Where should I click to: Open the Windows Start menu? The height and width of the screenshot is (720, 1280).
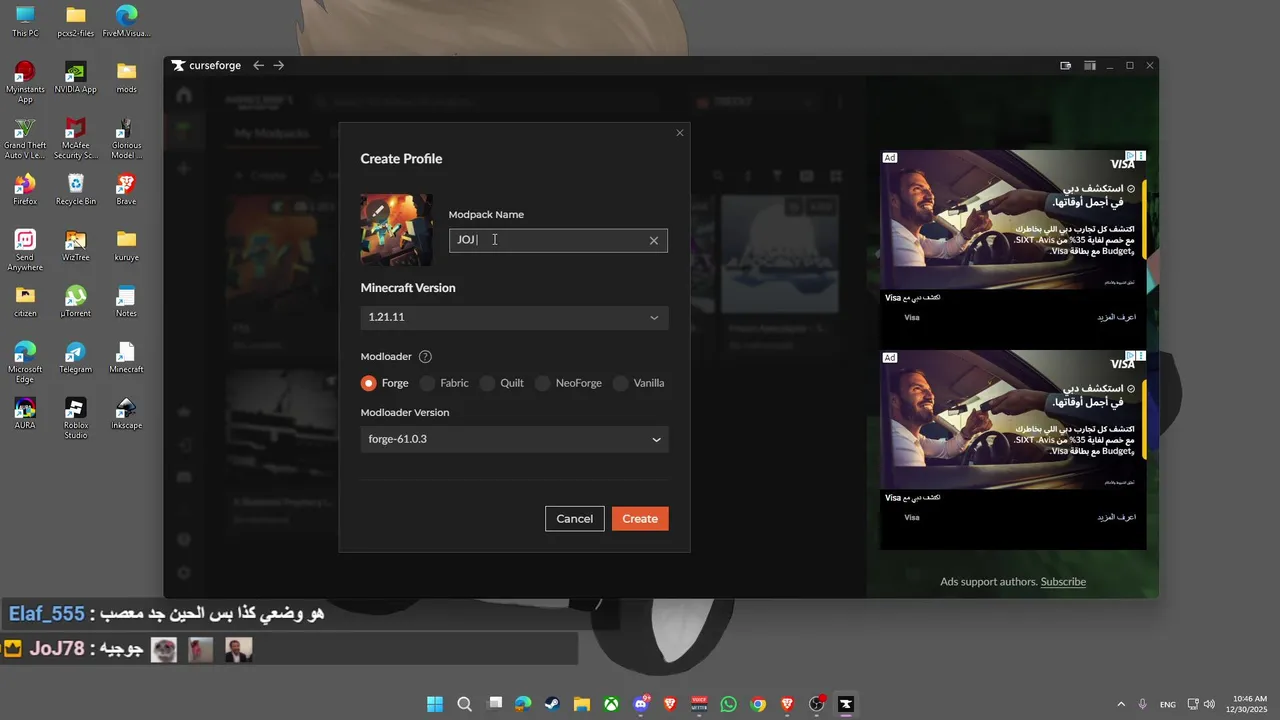(435, 704)
